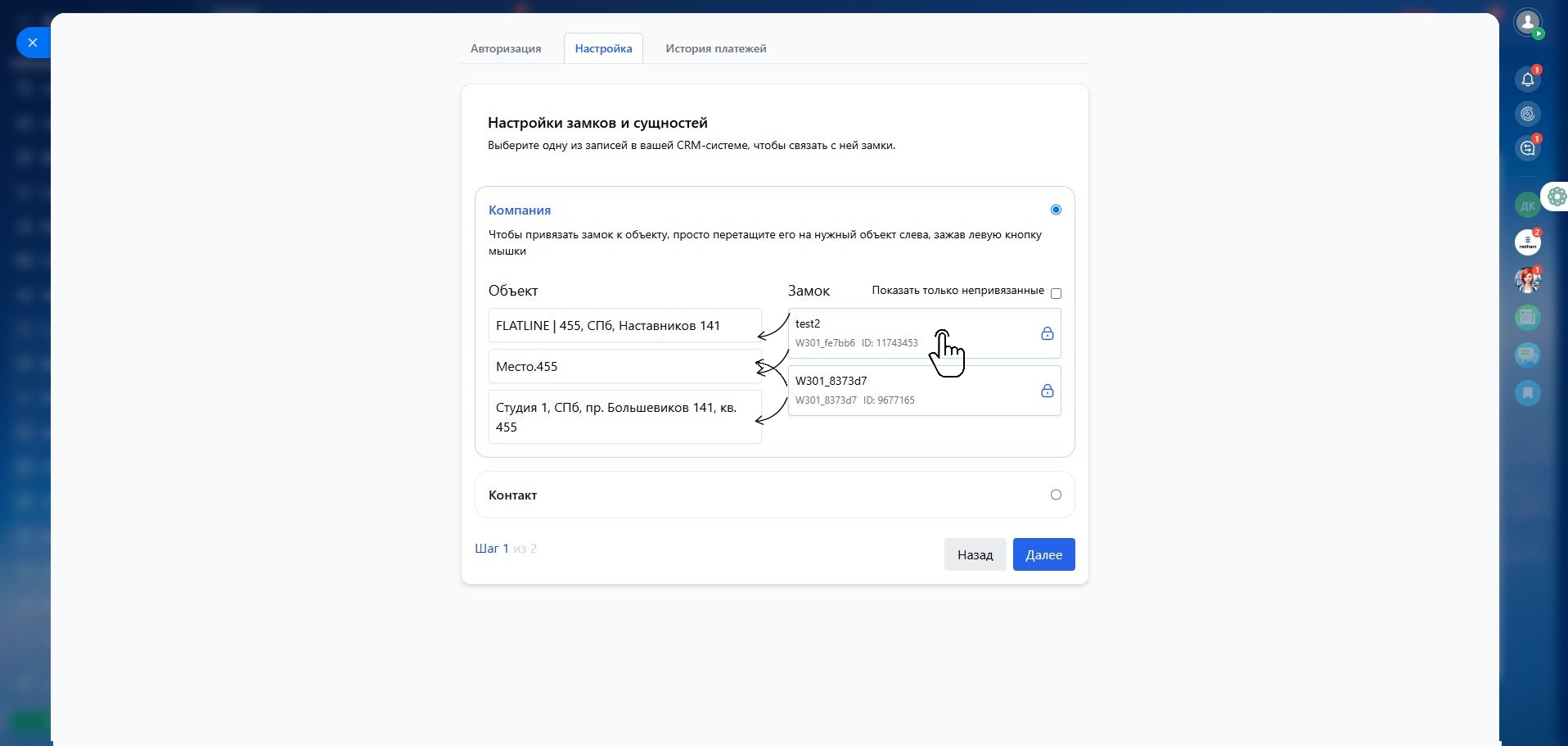Open the chat bubbles icon in the sidebar
The width and height of the screenshot is (1568, 746).
coord(1527,355)
